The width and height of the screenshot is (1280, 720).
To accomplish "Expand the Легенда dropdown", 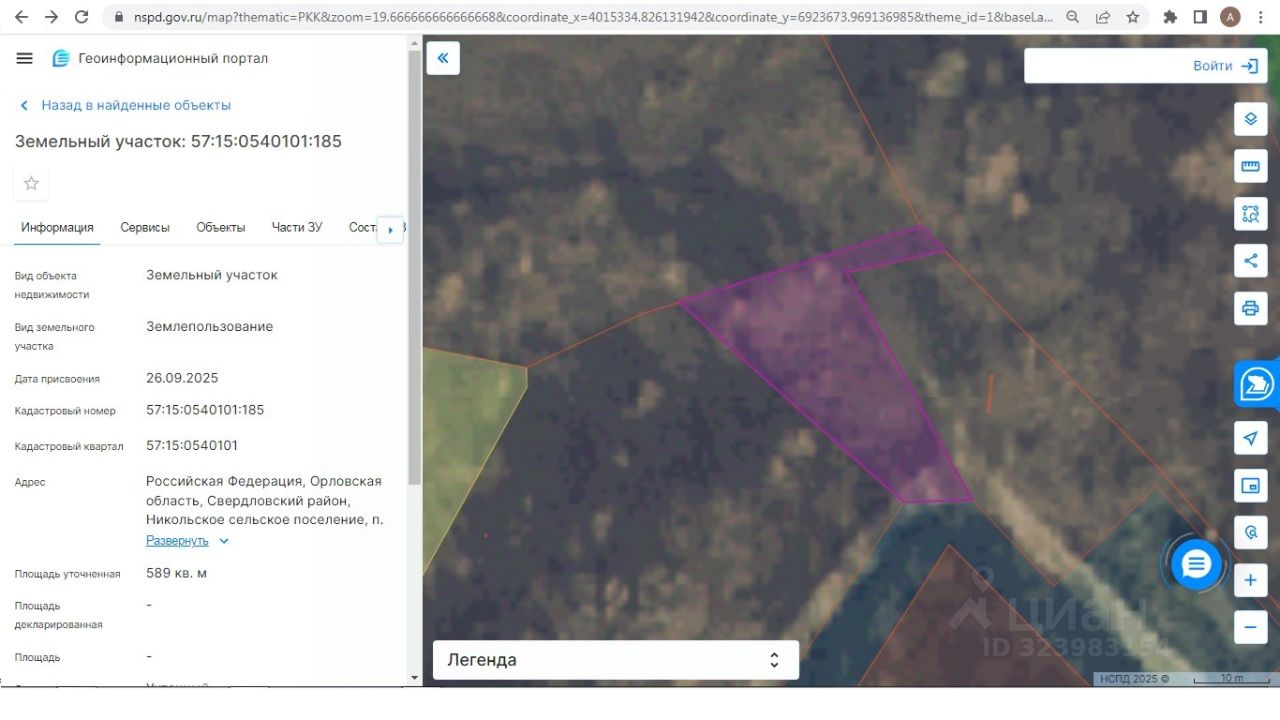I will coord(616,660).
